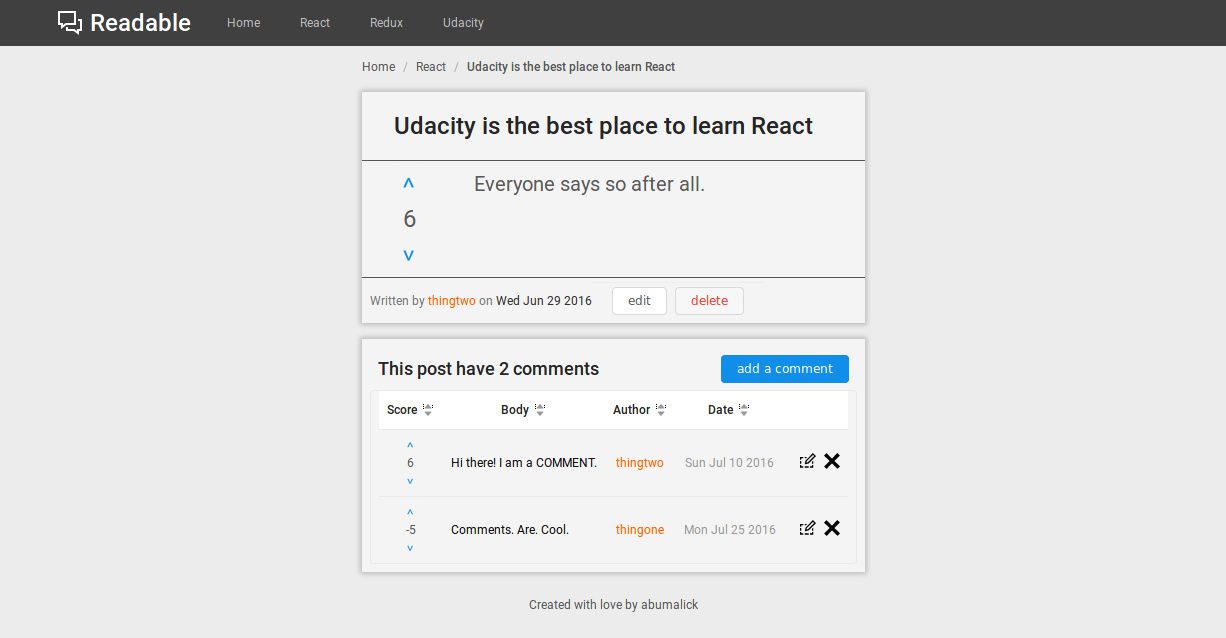Click the footer 'Created with love by abumalick'
This screenshot has height=638, width=1226.
[614, 605]
